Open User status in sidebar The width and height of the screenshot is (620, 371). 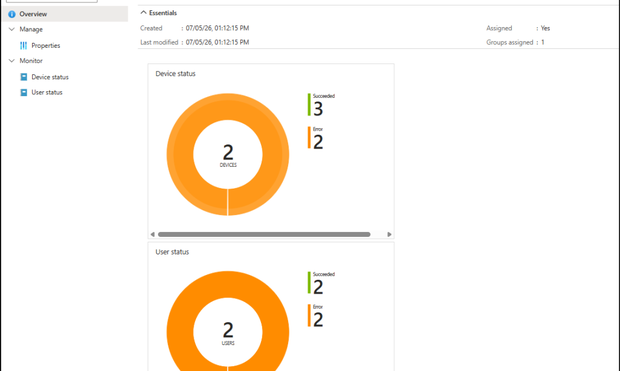(47, 92)
